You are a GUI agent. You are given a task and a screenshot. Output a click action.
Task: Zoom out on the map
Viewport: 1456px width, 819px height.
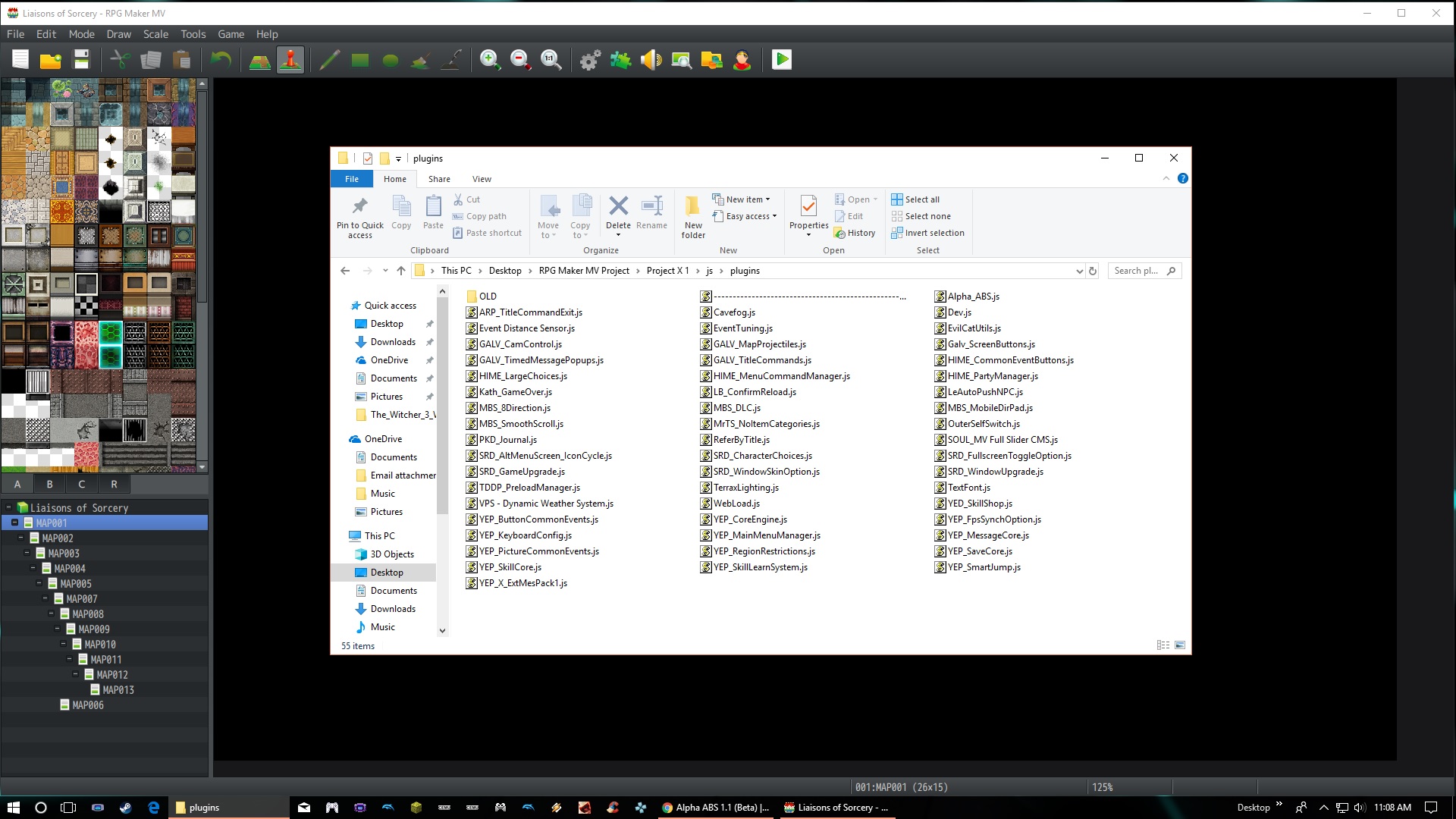pyautogui.click(x=520, y=60)
